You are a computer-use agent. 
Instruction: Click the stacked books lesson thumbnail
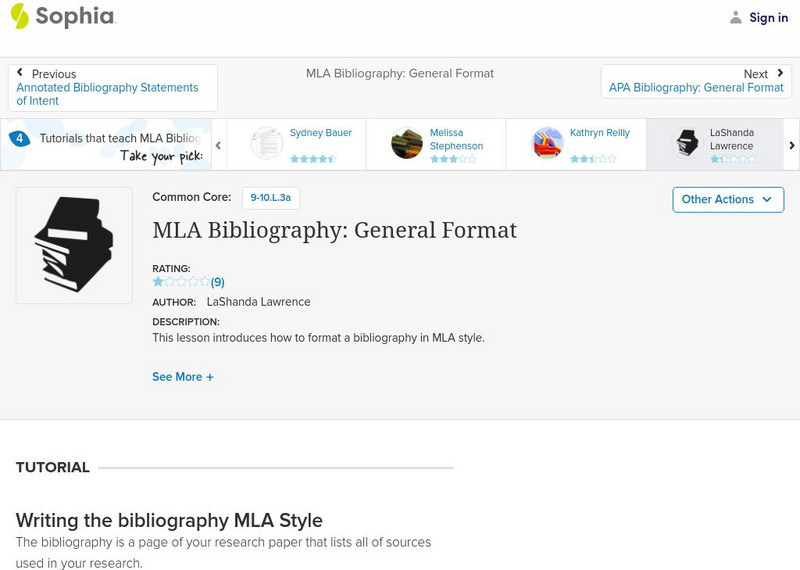click(x=74, y=245)
